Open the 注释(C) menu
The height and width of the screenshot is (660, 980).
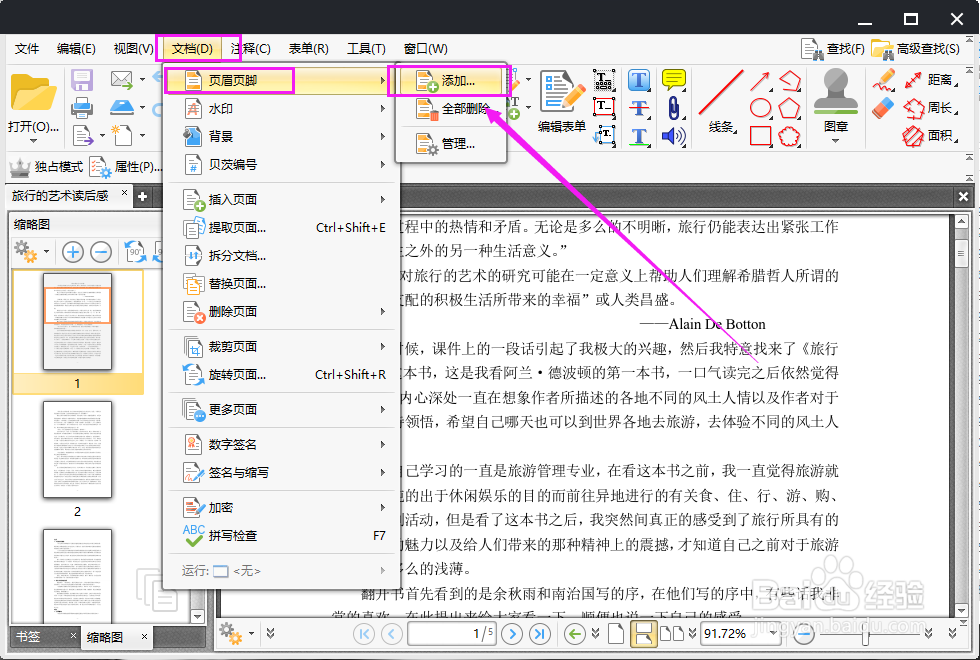250,49
